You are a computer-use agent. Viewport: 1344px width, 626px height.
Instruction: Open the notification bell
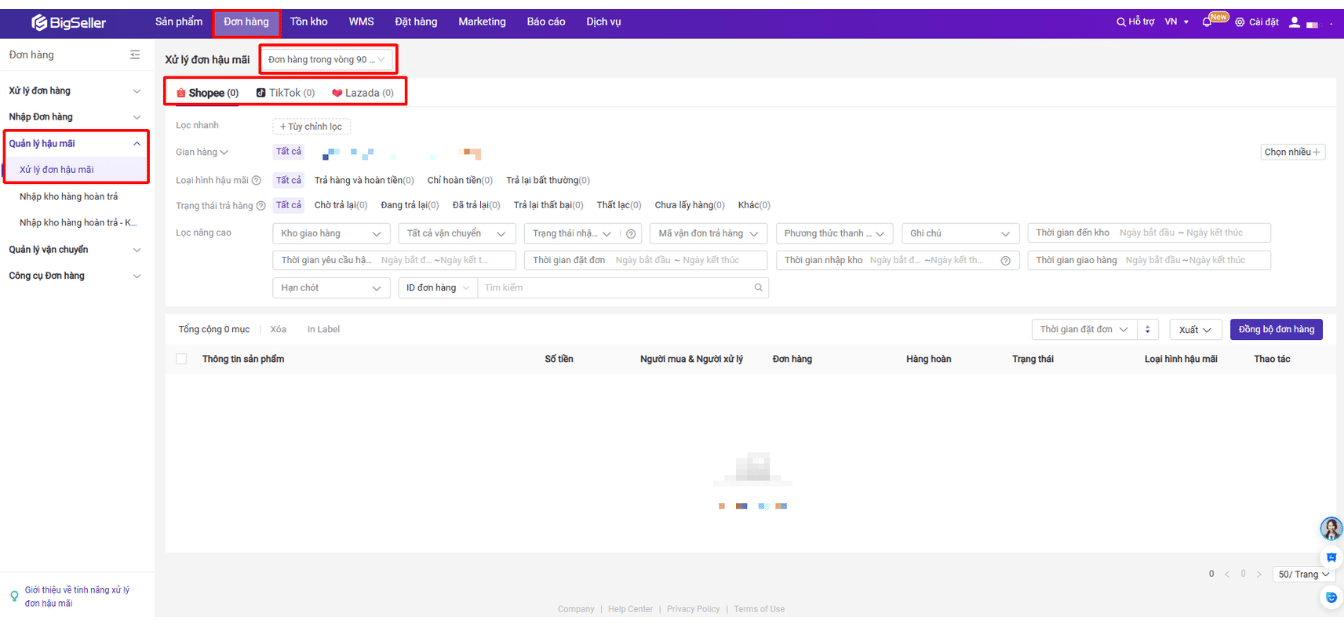click(1207, 22)
